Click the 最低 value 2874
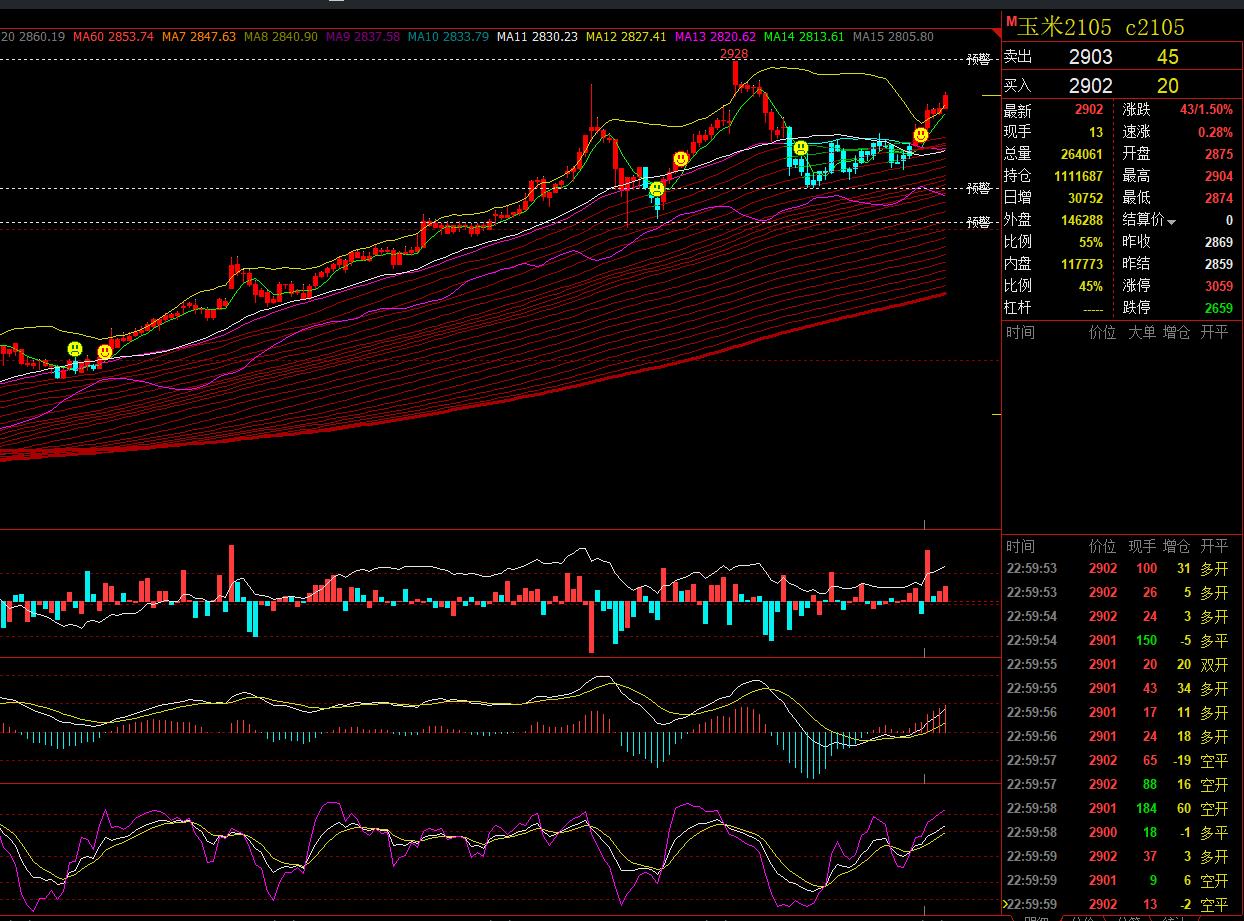The width and height of the screenshot is (1244, 921). click(x=1218, y=198)
